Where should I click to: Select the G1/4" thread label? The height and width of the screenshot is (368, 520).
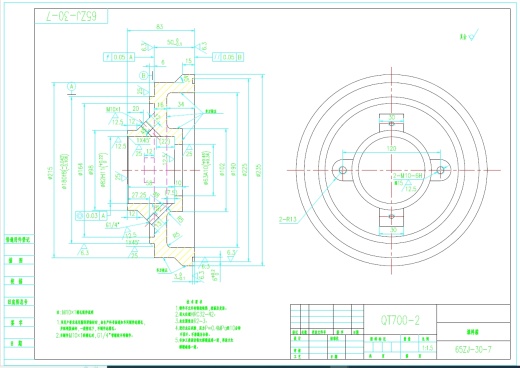(x=112, y=225)
